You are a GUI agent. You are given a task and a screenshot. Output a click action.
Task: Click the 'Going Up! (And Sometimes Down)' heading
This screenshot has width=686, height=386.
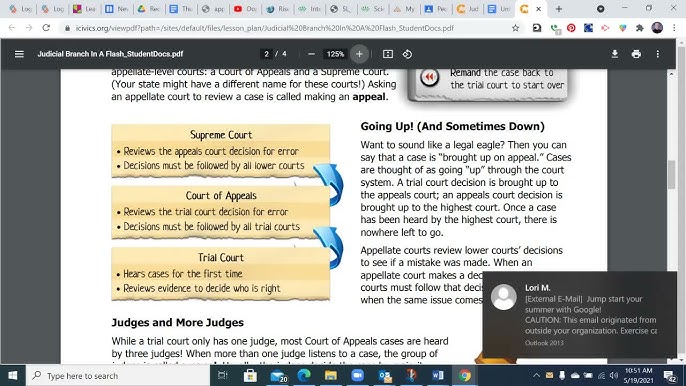click(x=452, y=126)
